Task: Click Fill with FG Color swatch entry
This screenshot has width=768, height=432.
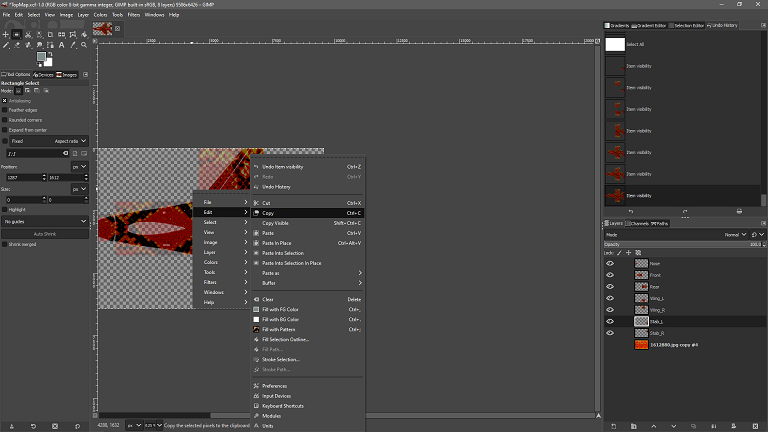Action: pos(256,309)
